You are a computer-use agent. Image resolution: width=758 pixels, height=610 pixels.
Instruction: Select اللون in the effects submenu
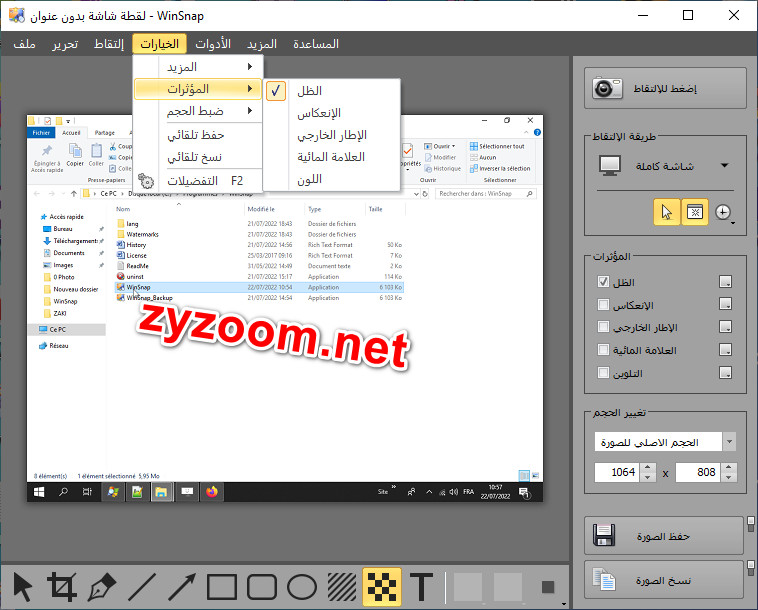[x=332, y=180]
